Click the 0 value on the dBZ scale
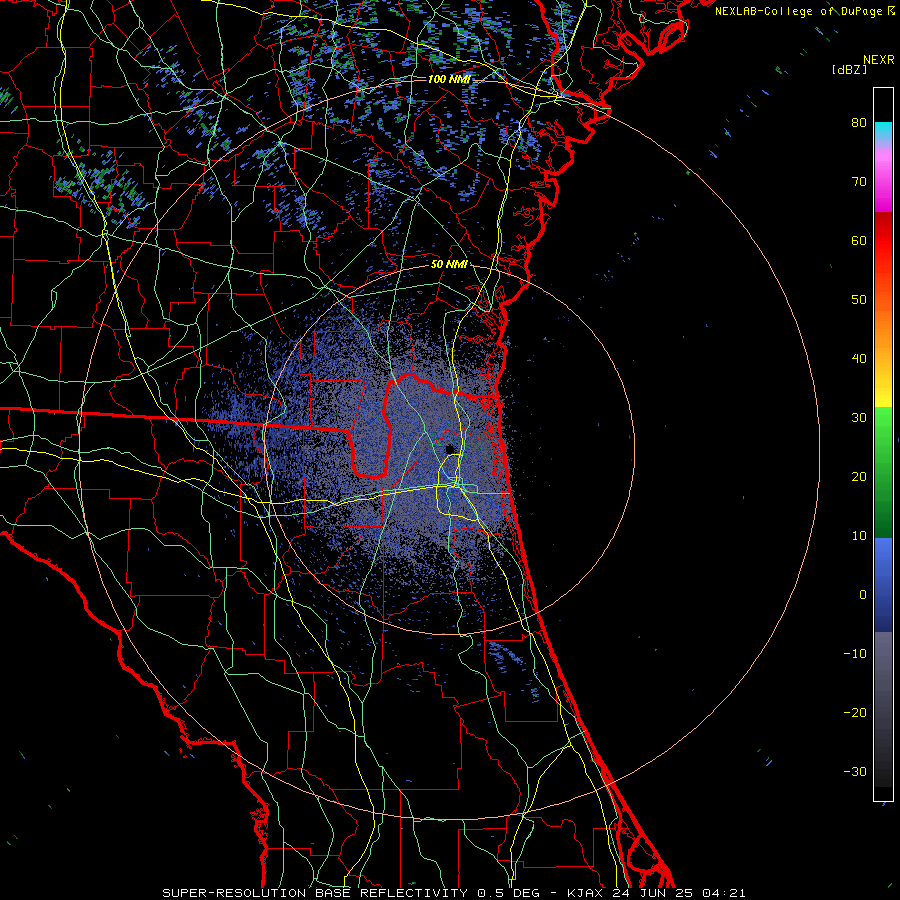 (863, 595)
